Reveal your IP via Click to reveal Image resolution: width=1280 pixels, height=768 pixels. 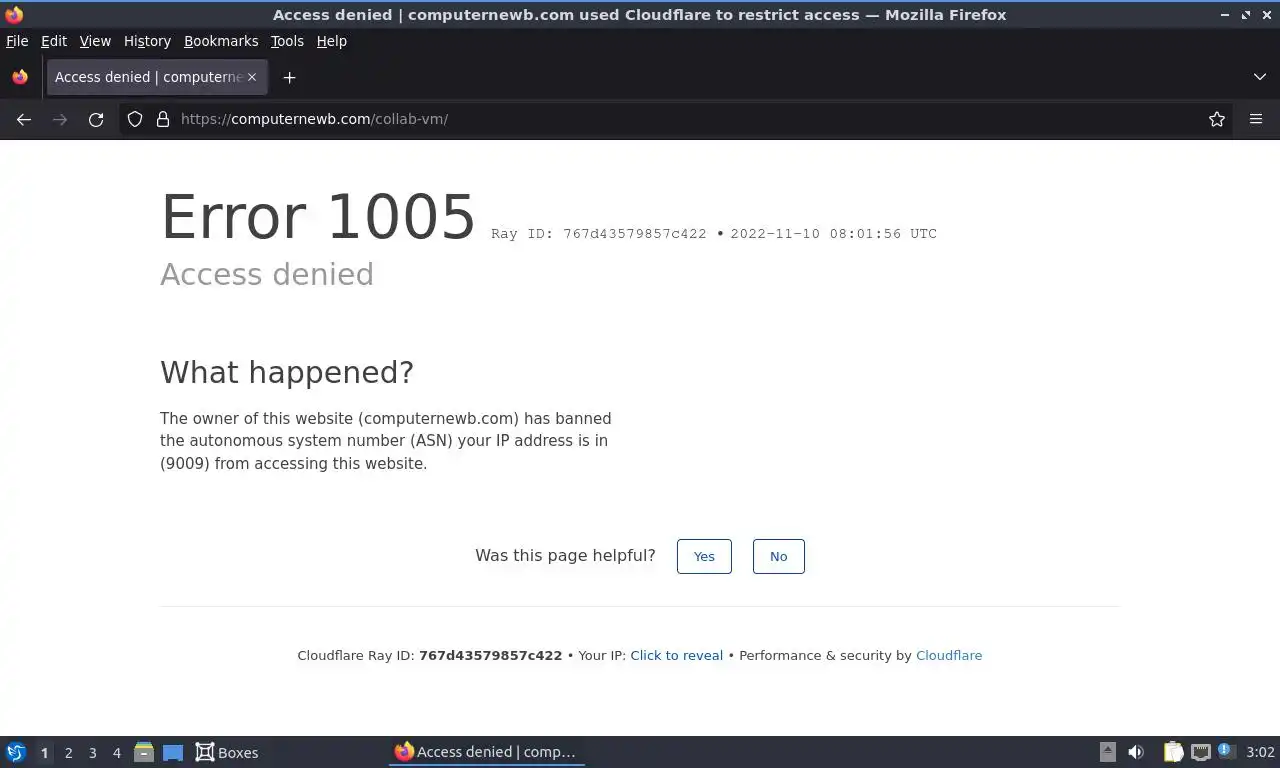pos(676,656)
